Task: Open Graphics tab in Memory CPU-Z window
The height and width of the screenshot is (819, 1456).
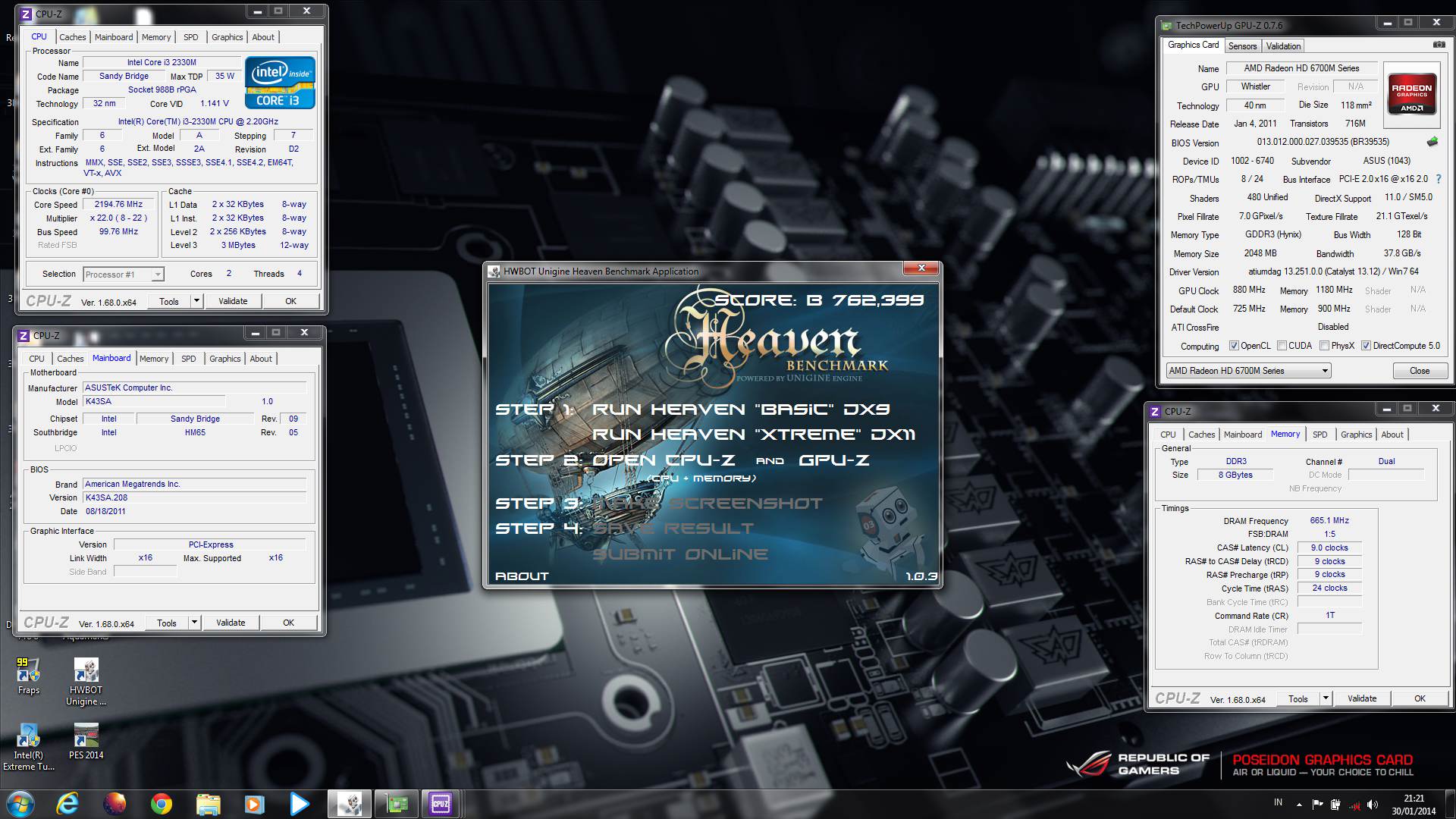Action: (1356, 435)
